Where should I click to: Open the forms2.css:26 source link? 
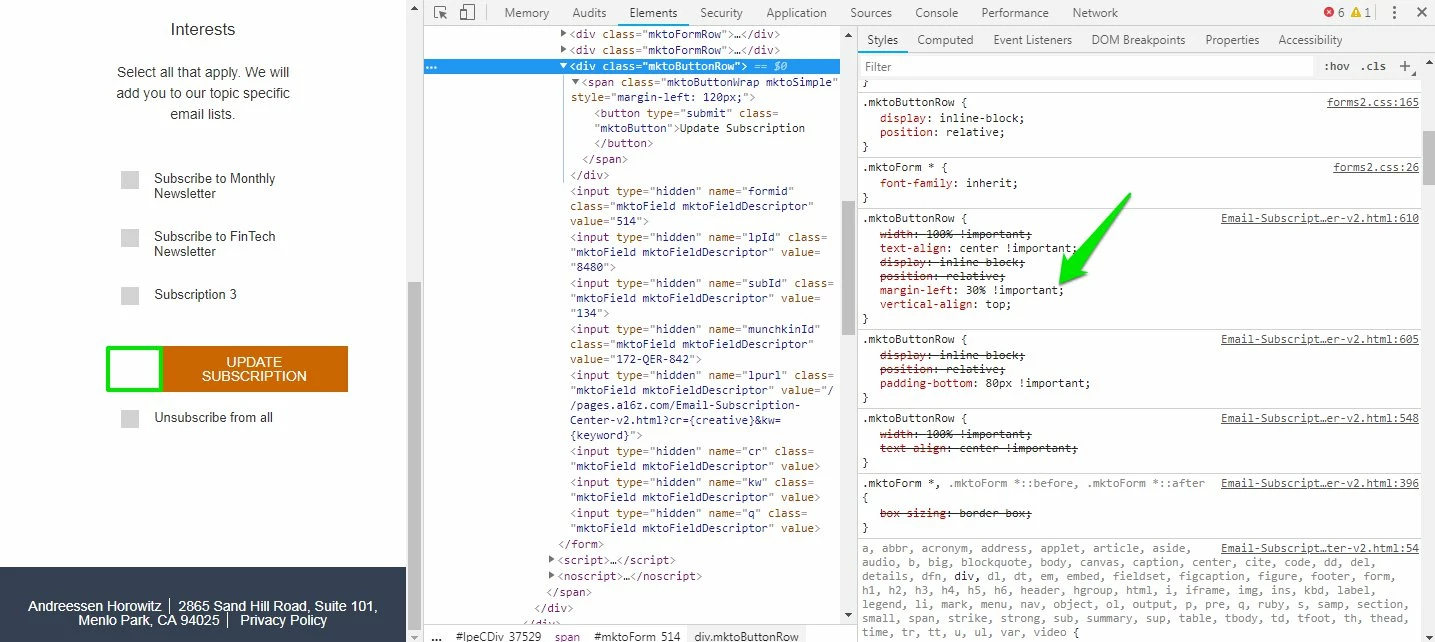click(1375, 167)
